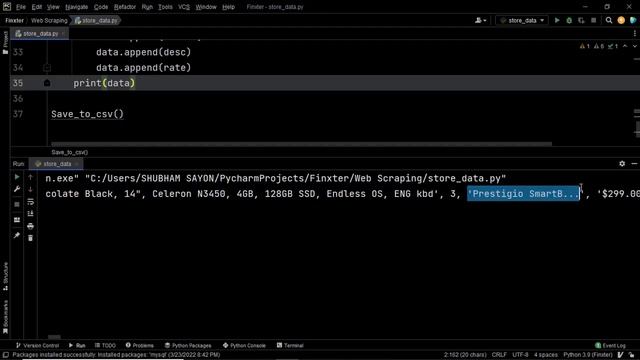Restore layout icon in the Run panel

coord(17,220)
